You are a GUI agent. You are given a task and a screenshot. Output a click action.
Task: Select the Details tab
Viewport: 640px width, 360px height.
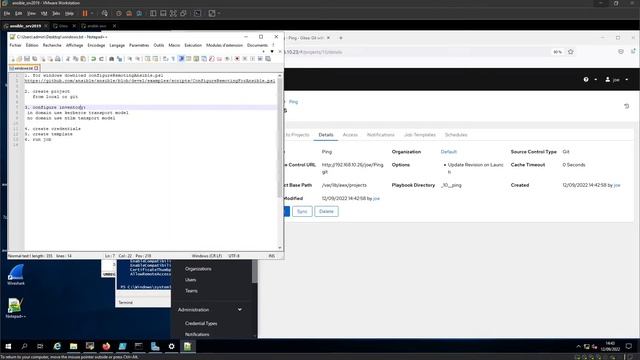click(x=326, y=135)
